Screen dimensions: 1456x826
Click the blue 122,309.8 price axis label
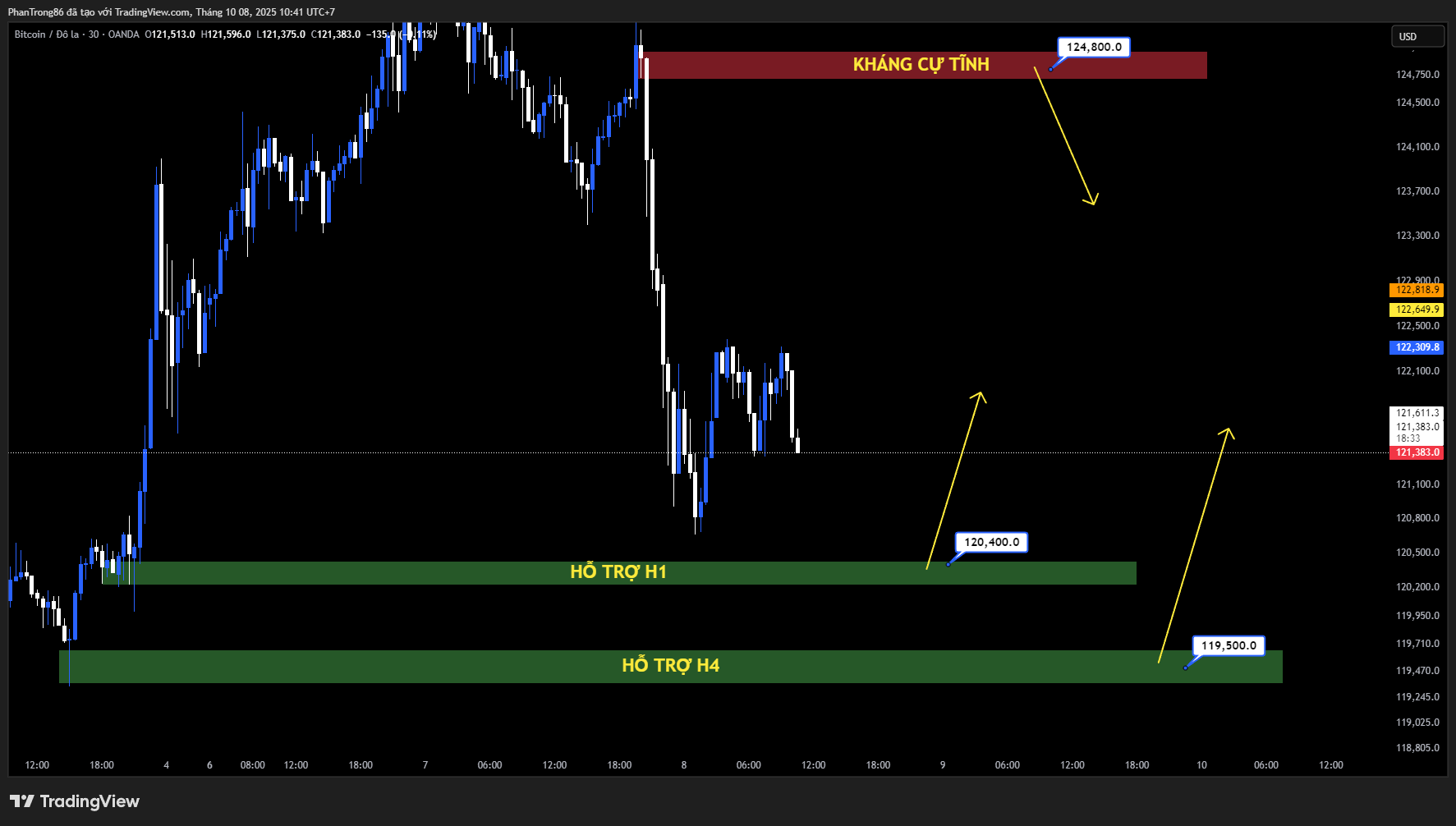[1417, 347]
